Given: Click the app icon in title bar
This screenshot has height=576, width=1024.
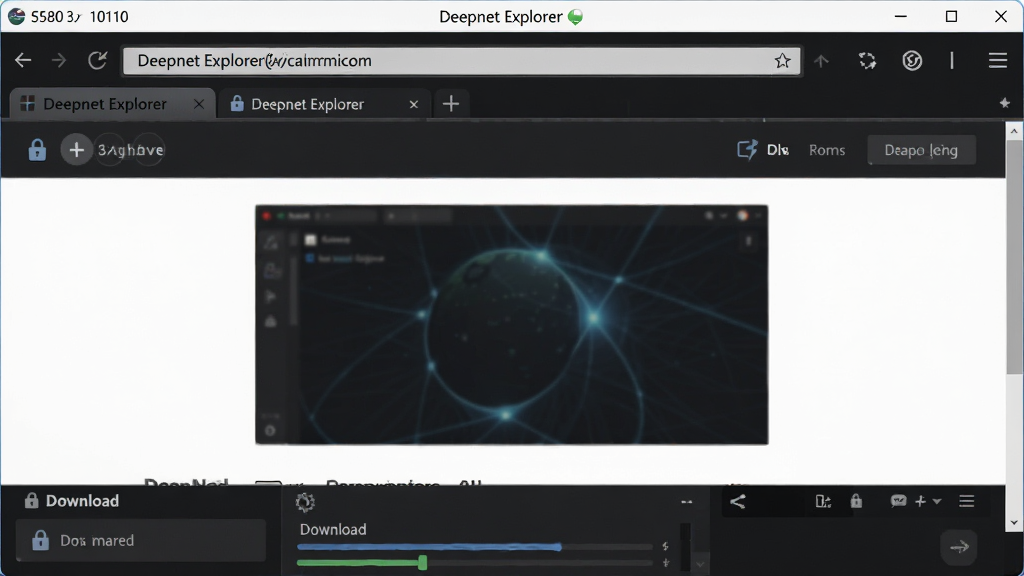Looking at the screenshot, I should pyautogui.click(x=16, y=16).
